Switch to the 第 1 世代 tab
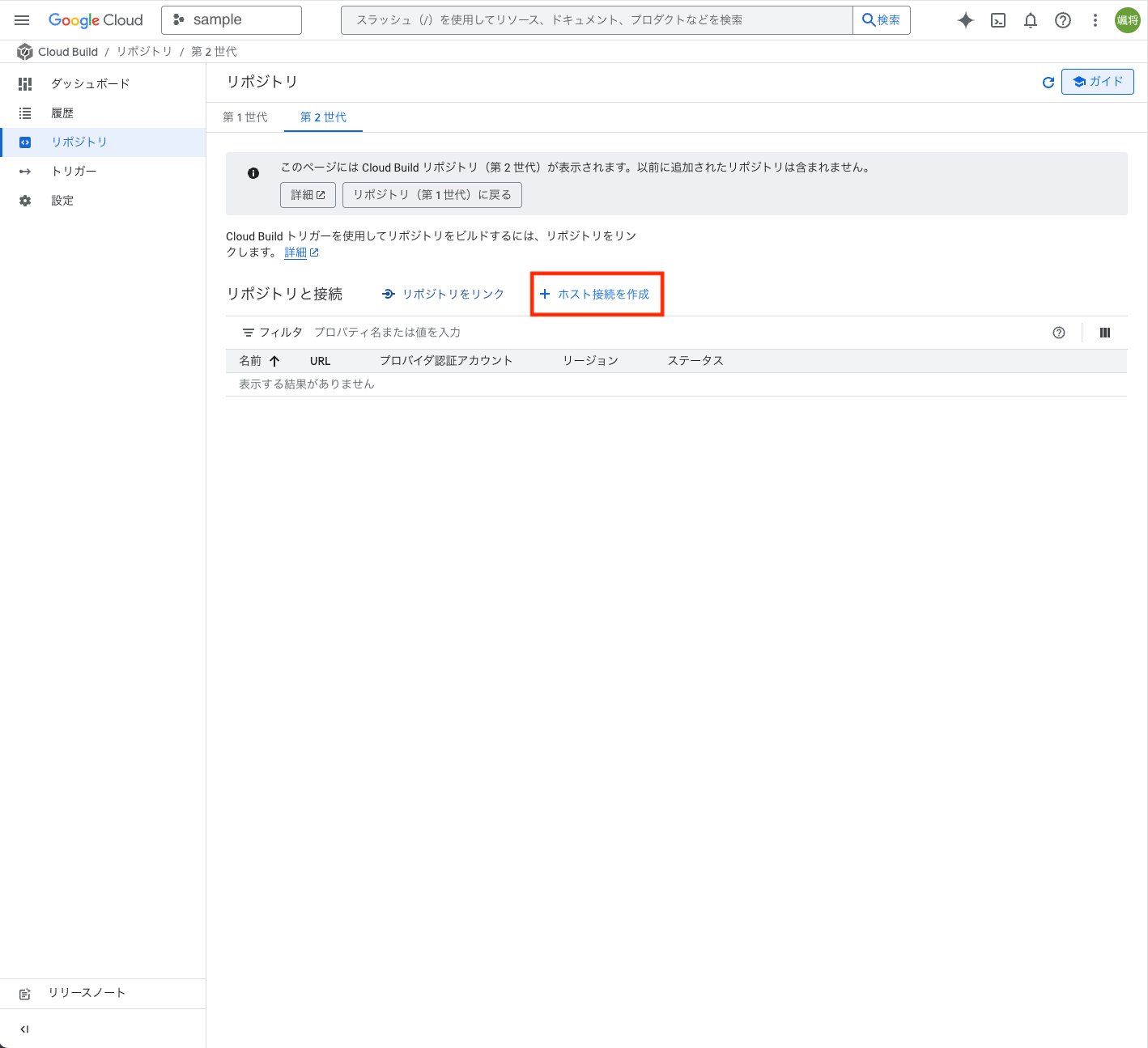Screen dimensions: 1148x1048 pos(245,117)
